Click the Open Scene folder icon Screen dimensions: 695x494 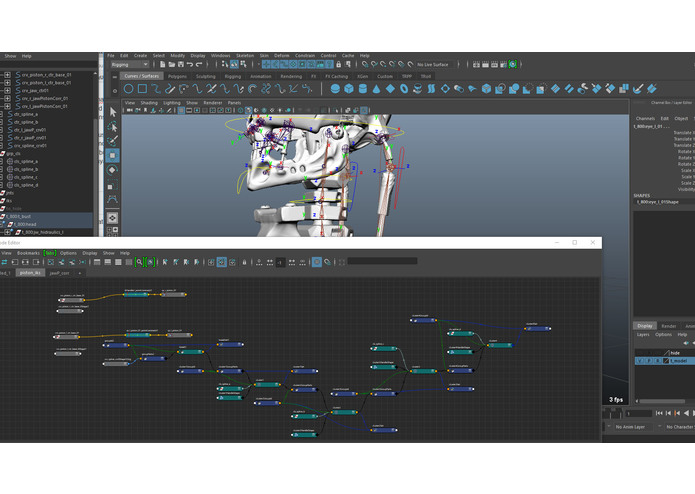172,65
